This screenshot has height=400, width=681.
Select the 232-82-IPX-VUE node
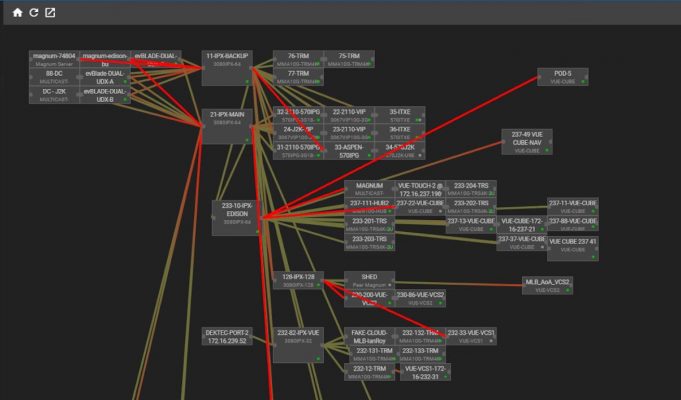(x=298, y=345)
